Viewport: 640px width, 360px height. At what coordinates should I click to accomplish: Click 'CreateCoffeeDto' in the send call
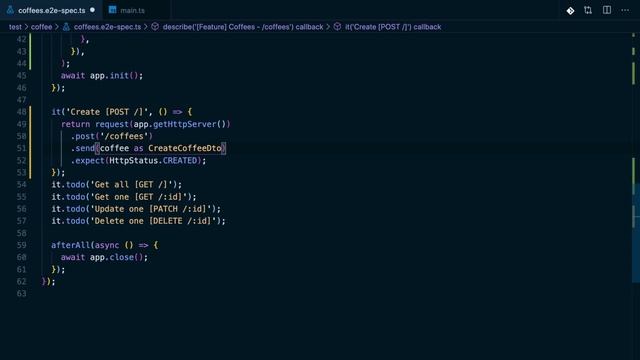(184, 148)
